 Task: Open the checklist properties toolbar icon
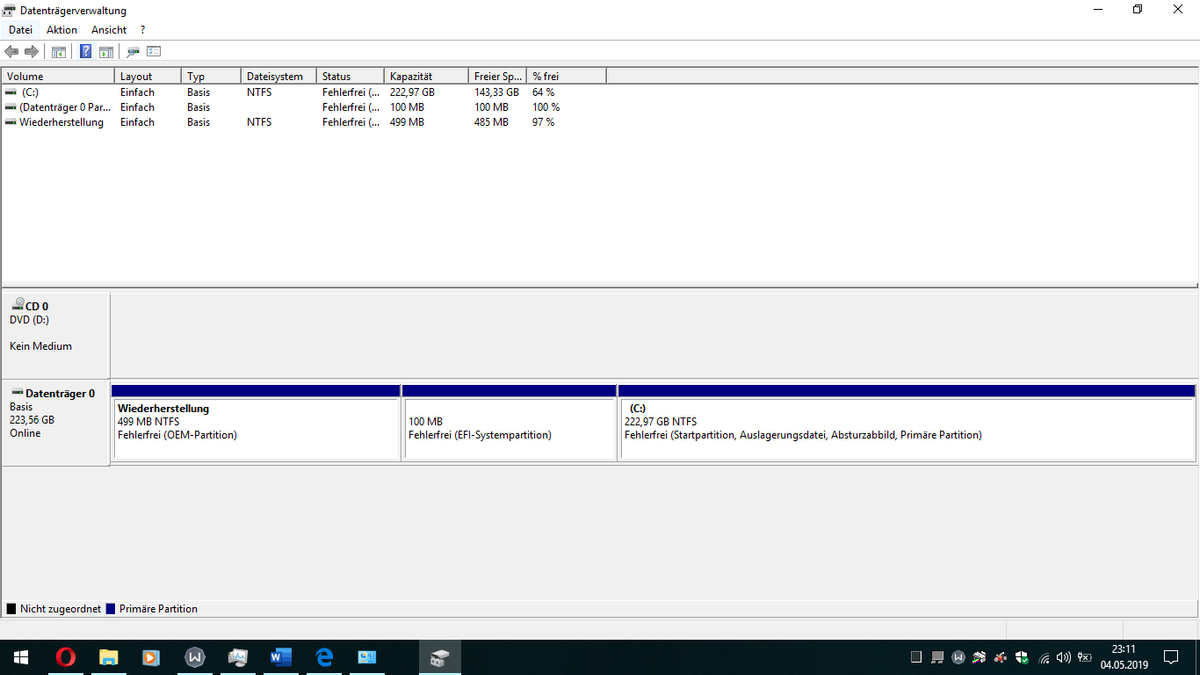pyautogui.click(x=154, y=52)
